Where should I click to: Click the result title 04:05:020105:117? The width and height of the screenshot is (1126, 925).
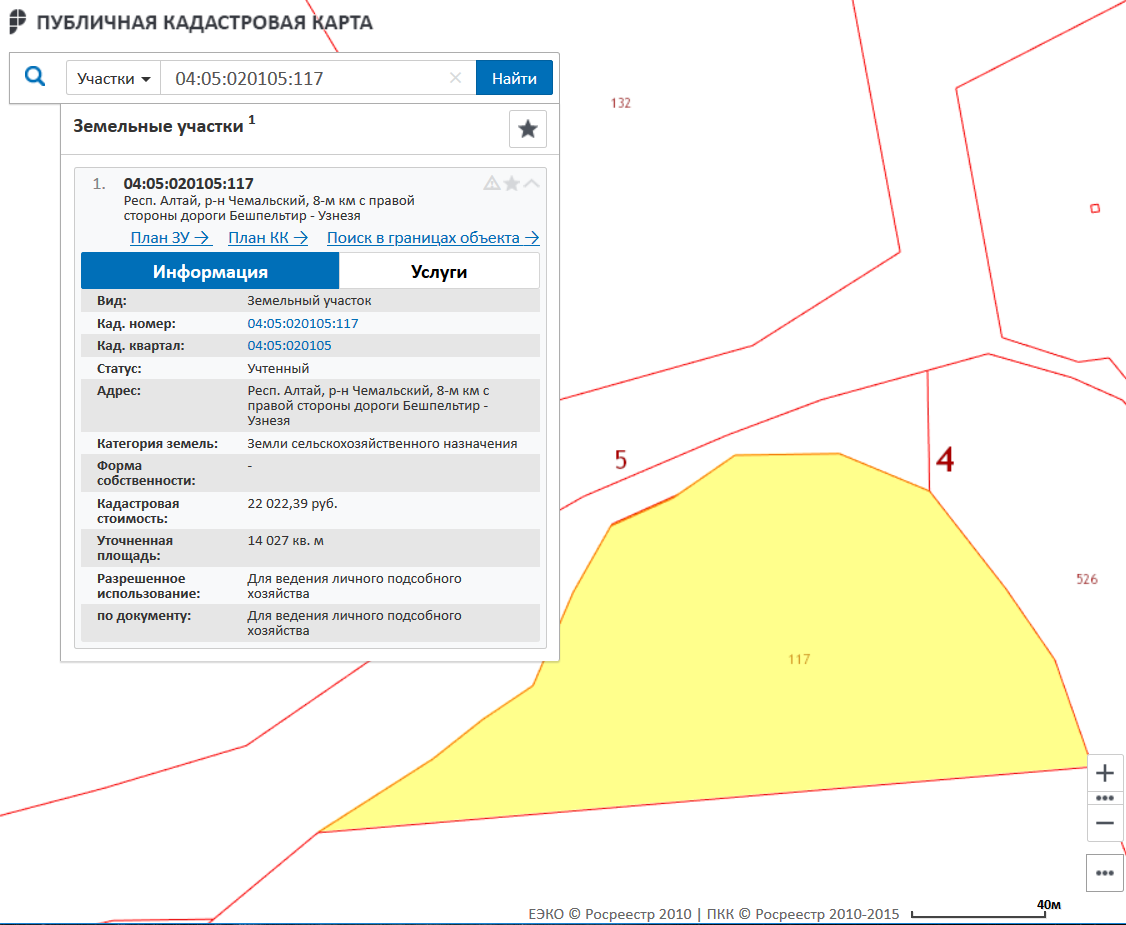(188, 184)
